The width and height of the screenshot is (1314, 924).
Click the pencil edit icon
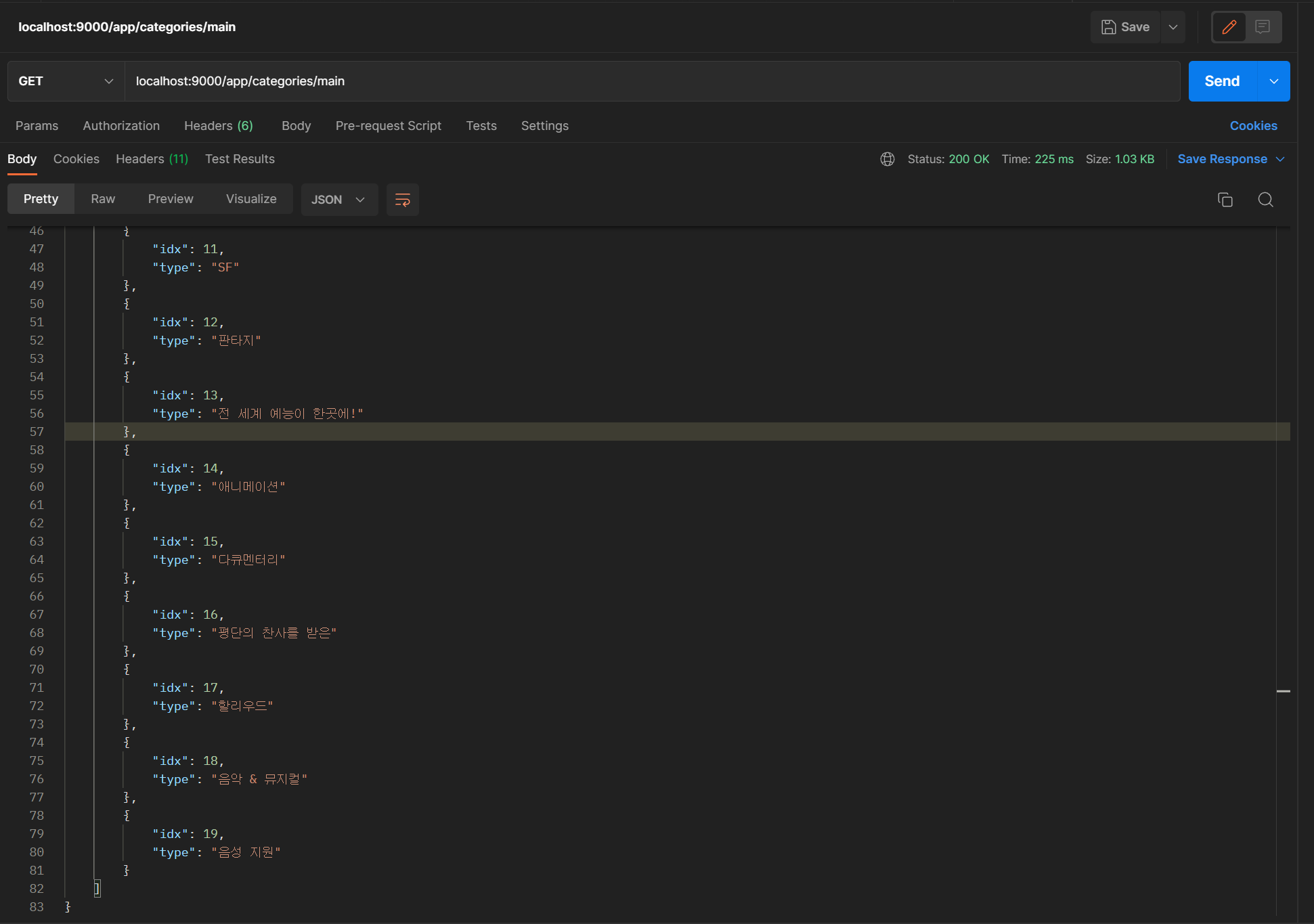1229,27
